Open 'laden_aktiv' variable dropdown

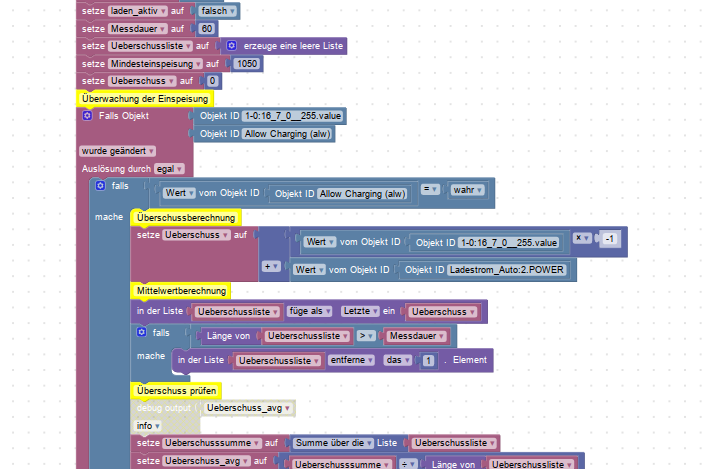pyautogui.click(x=138, y=10)
